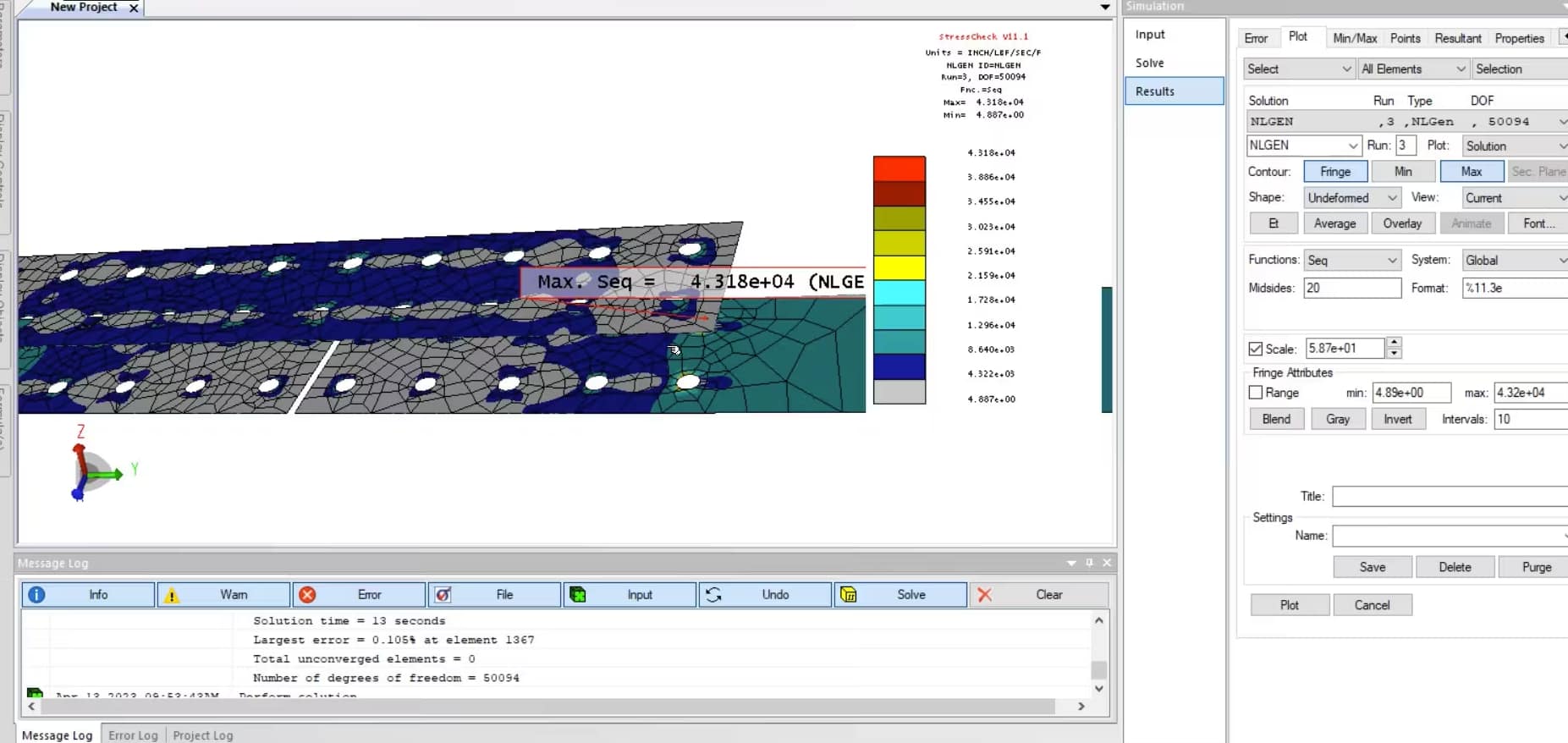Click the Midsides input field
Image resolution: width=1568 pixels, height=743 pixels.
[x=1351, y=289]
